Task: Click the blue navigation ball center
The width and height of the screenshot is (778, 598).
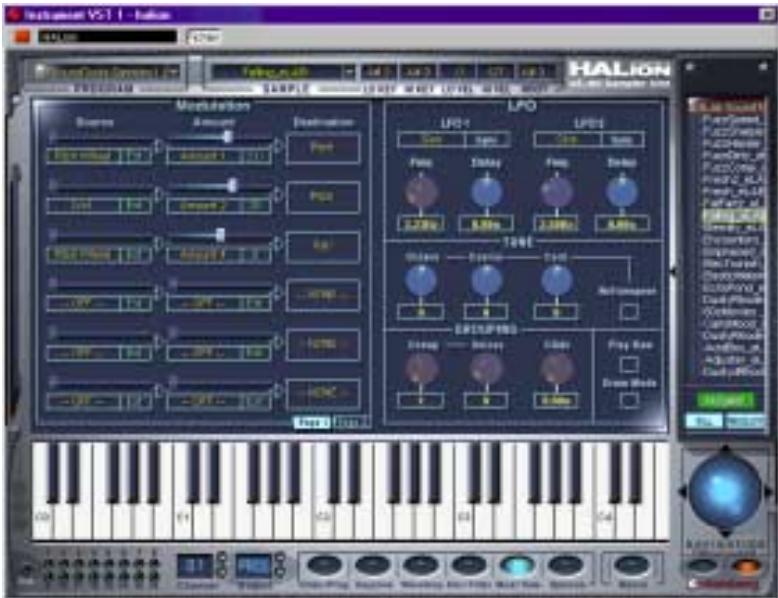Action: (x=725, y=490)
